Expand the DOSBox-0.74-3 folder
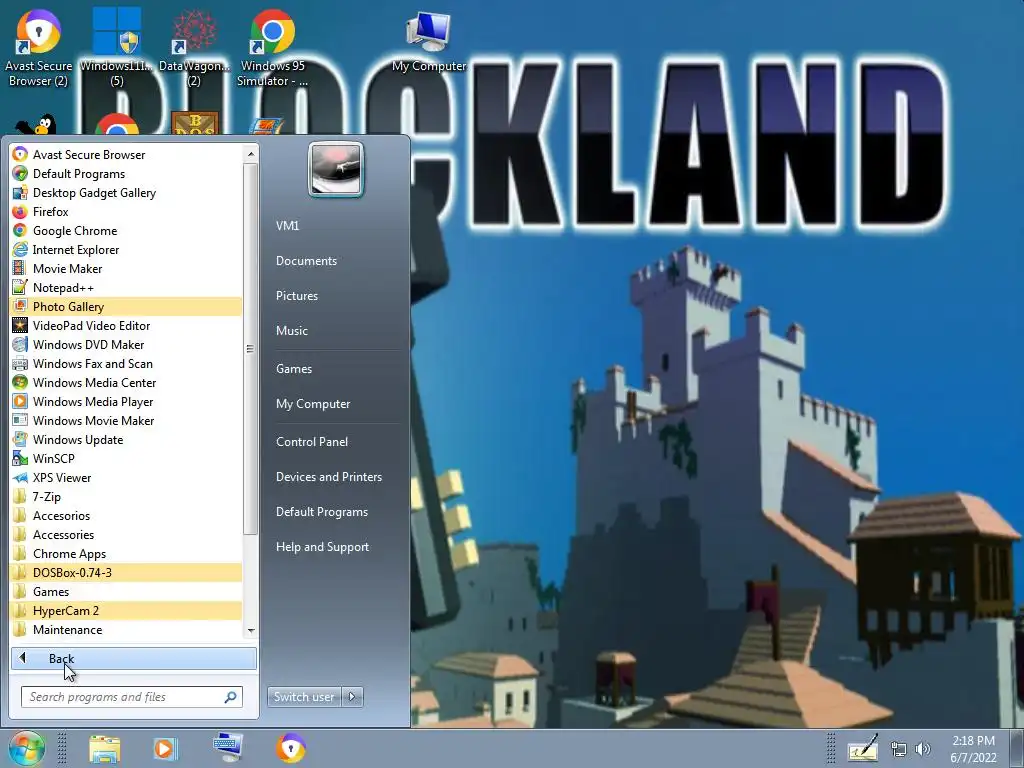 (127, 573)
